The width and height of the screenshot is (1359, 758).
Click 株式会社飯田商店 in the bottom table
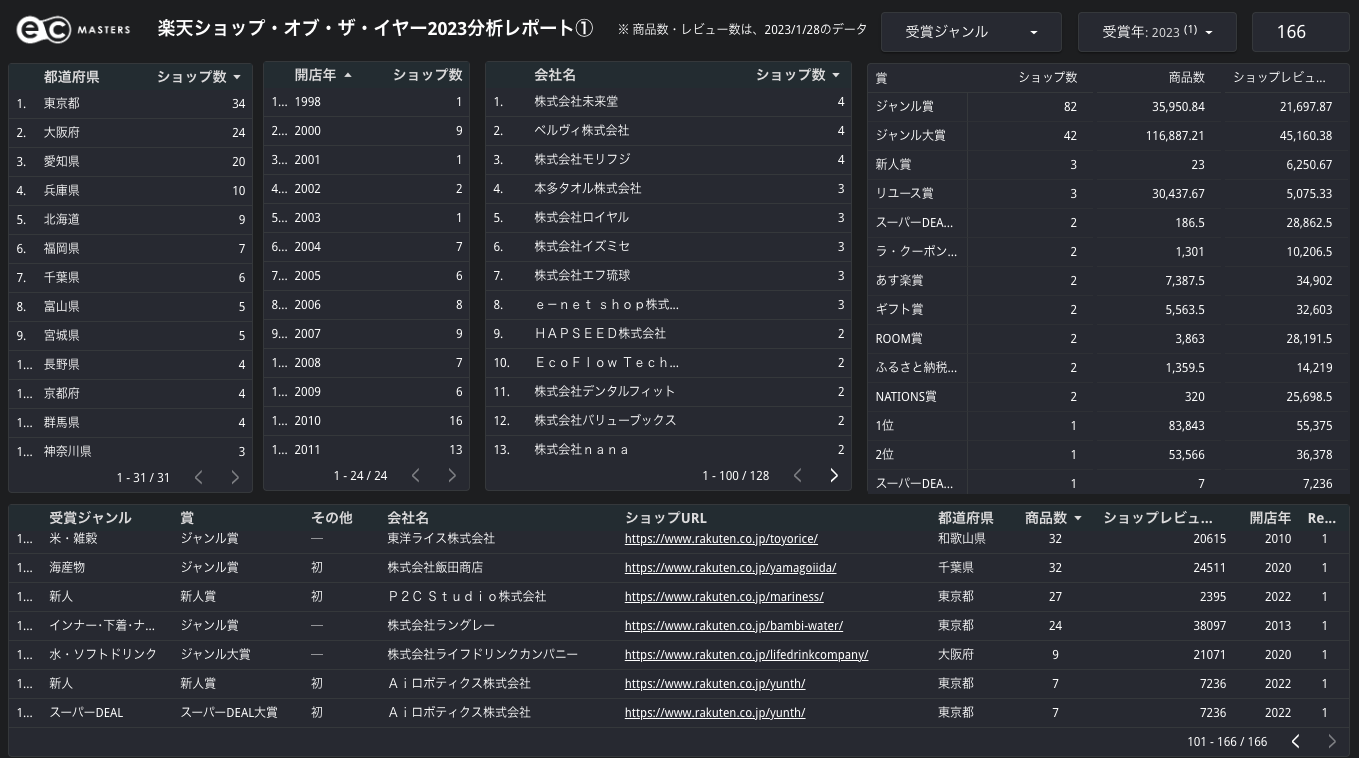click(435, 568)
